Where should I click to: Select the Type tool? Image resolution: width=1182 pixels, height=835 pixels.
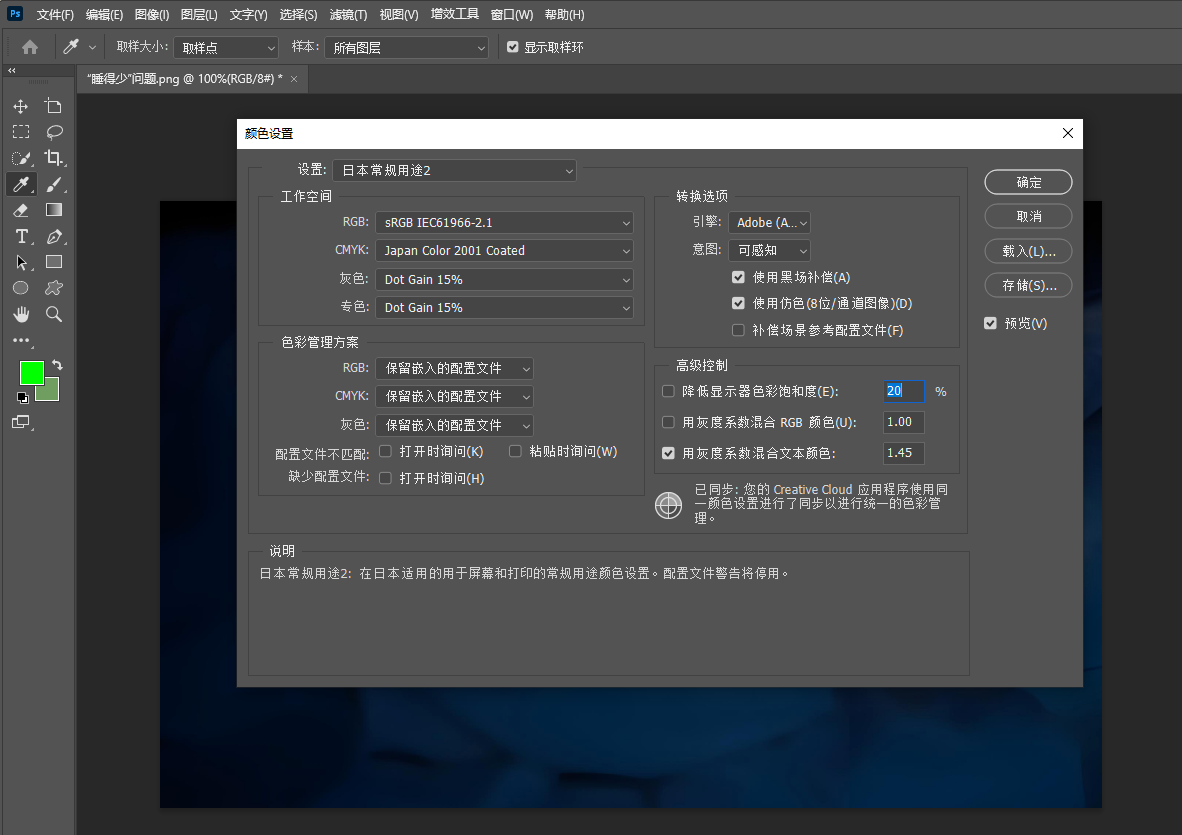pos(21,237)
